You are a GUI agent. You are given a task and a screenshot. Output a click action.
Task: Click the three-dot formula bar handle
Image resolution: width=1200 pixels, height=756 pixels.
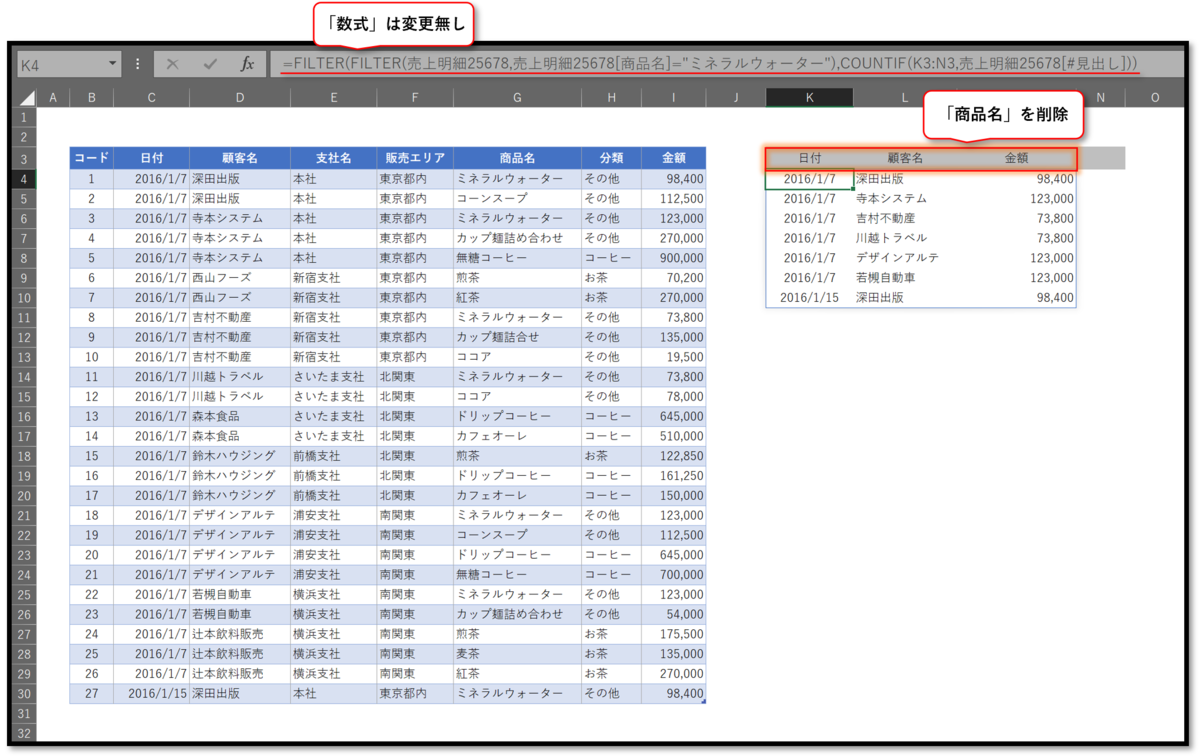pos(138,64)
